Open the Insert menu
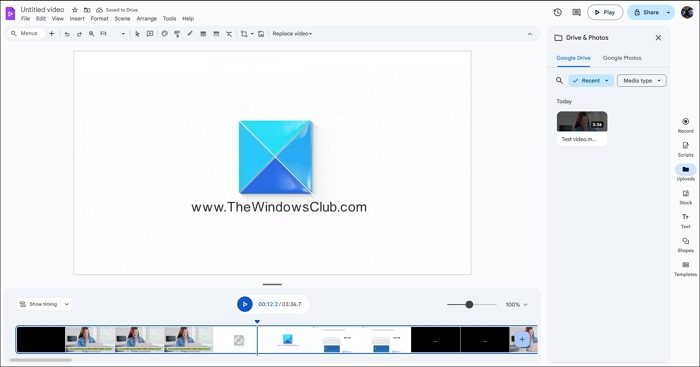This screenshot has width=700, height=367. (x=77, y=19)
